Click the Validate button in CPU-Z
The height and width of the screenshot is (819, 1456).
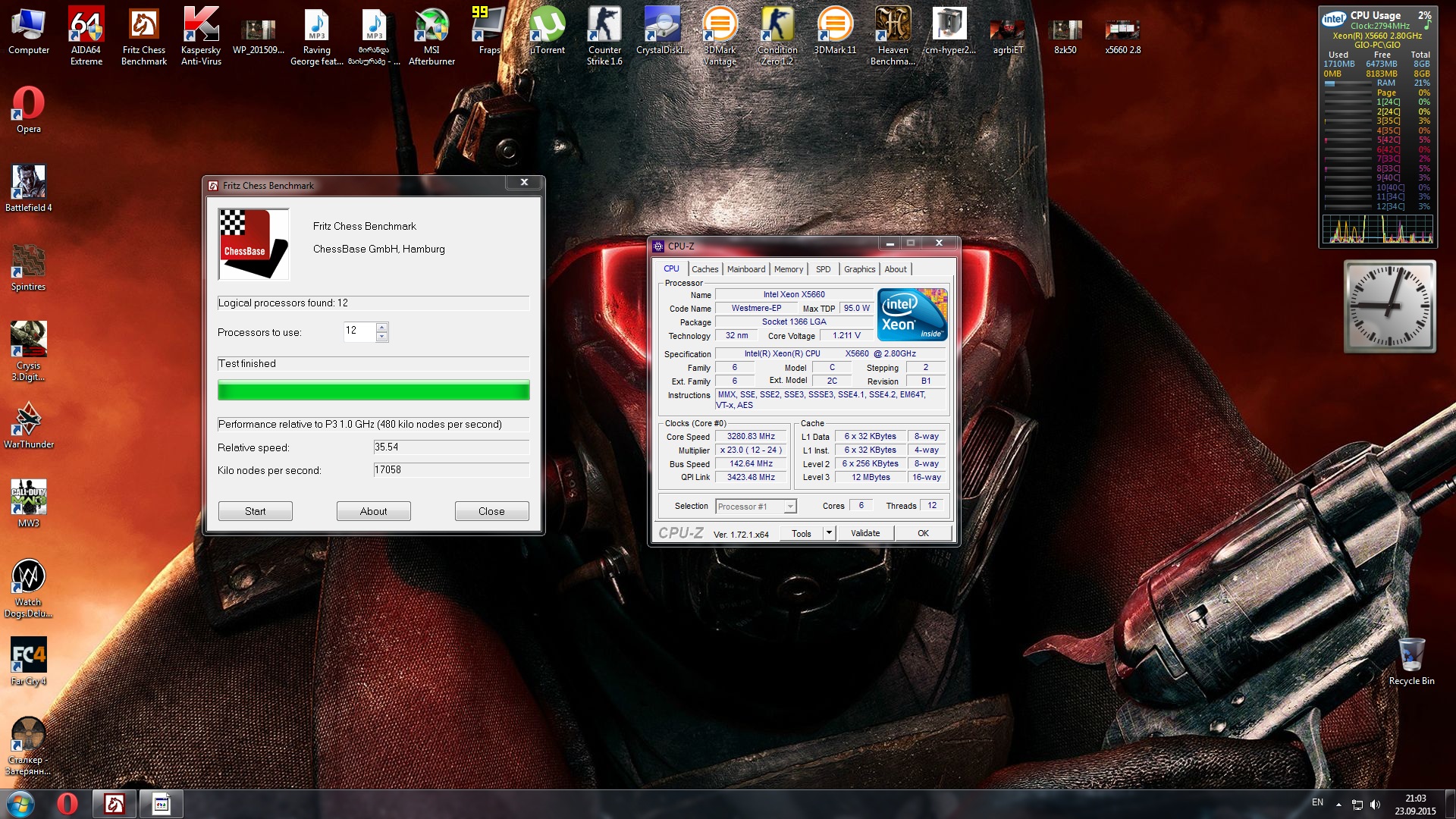865,533
